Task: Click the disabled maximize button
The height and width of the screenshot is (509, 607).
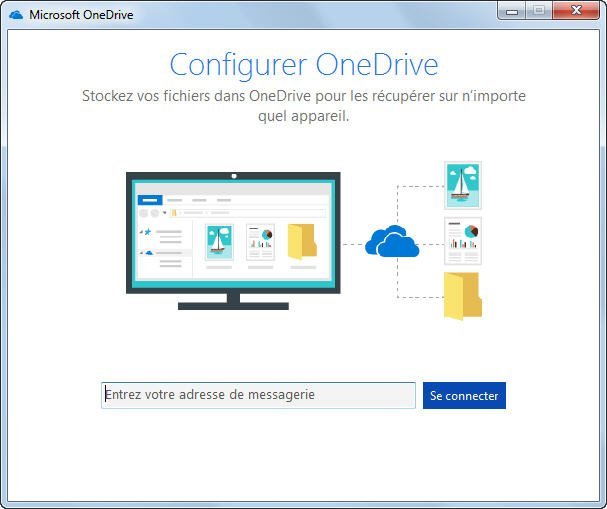Action: click(x=539, y=10)
